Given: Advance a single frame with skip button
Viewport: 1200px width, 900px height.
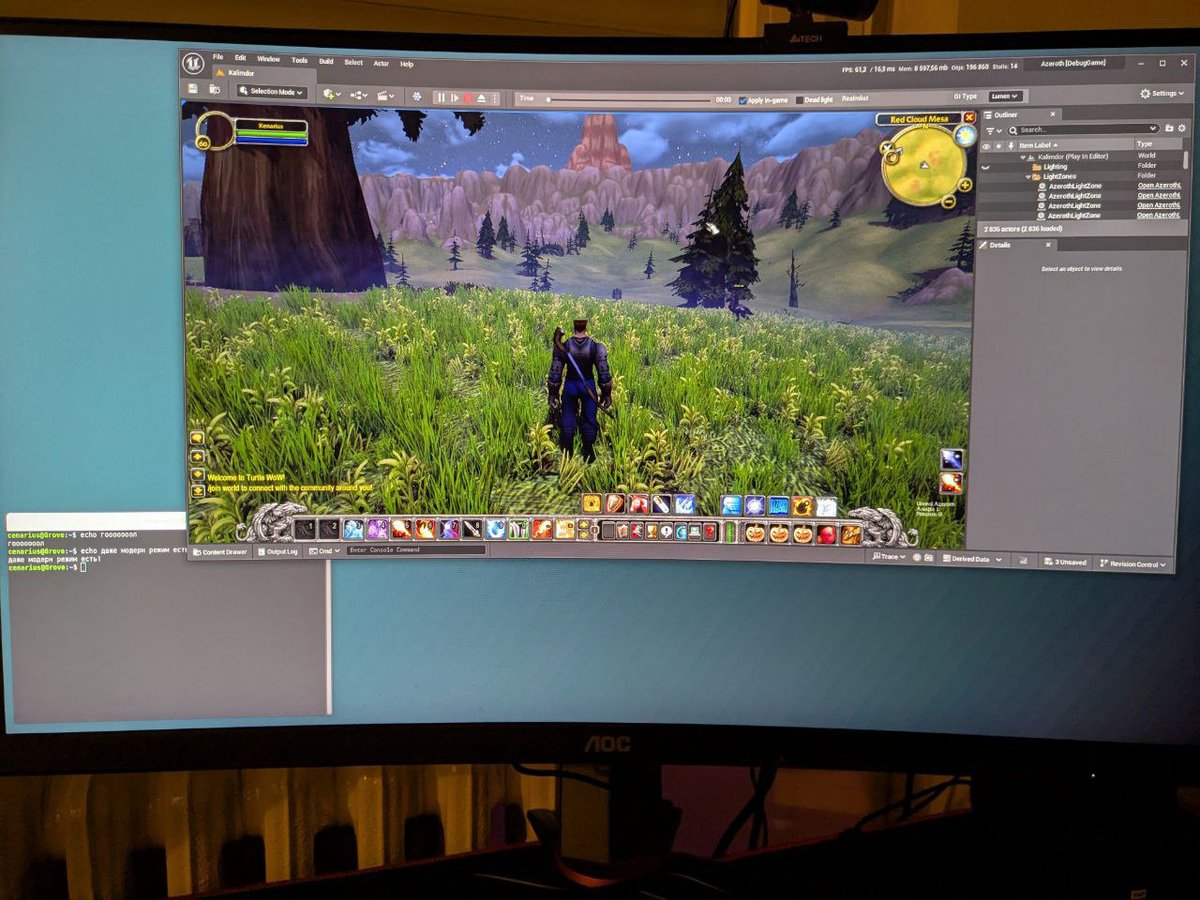Looking at the screenshot, I should (455, 98).
